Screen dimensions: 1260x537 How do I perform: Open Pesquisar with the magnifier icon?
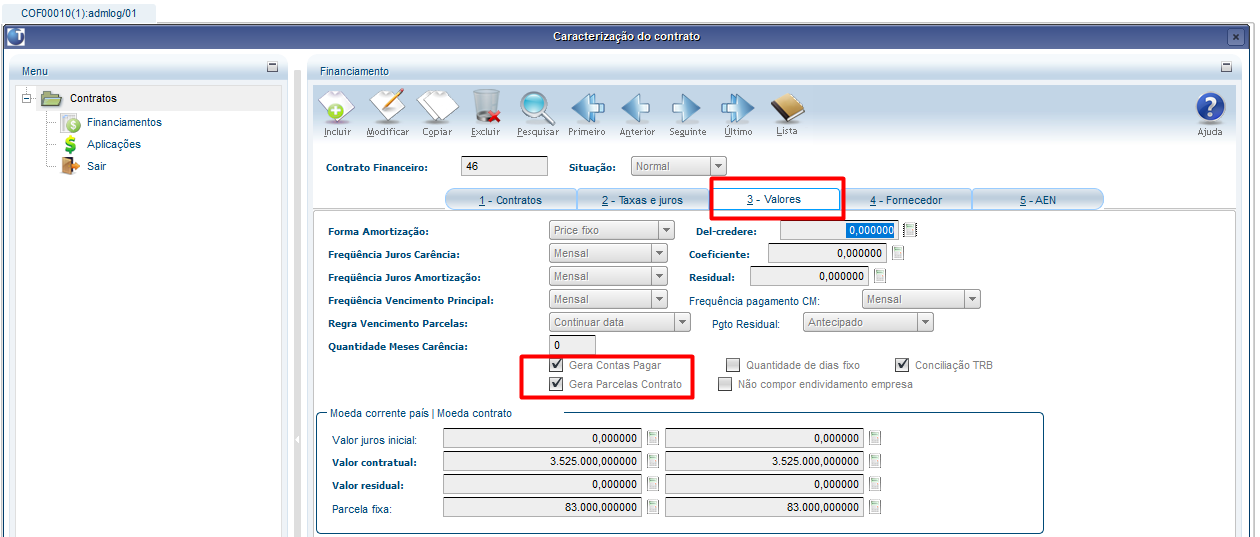coord(537,108)
